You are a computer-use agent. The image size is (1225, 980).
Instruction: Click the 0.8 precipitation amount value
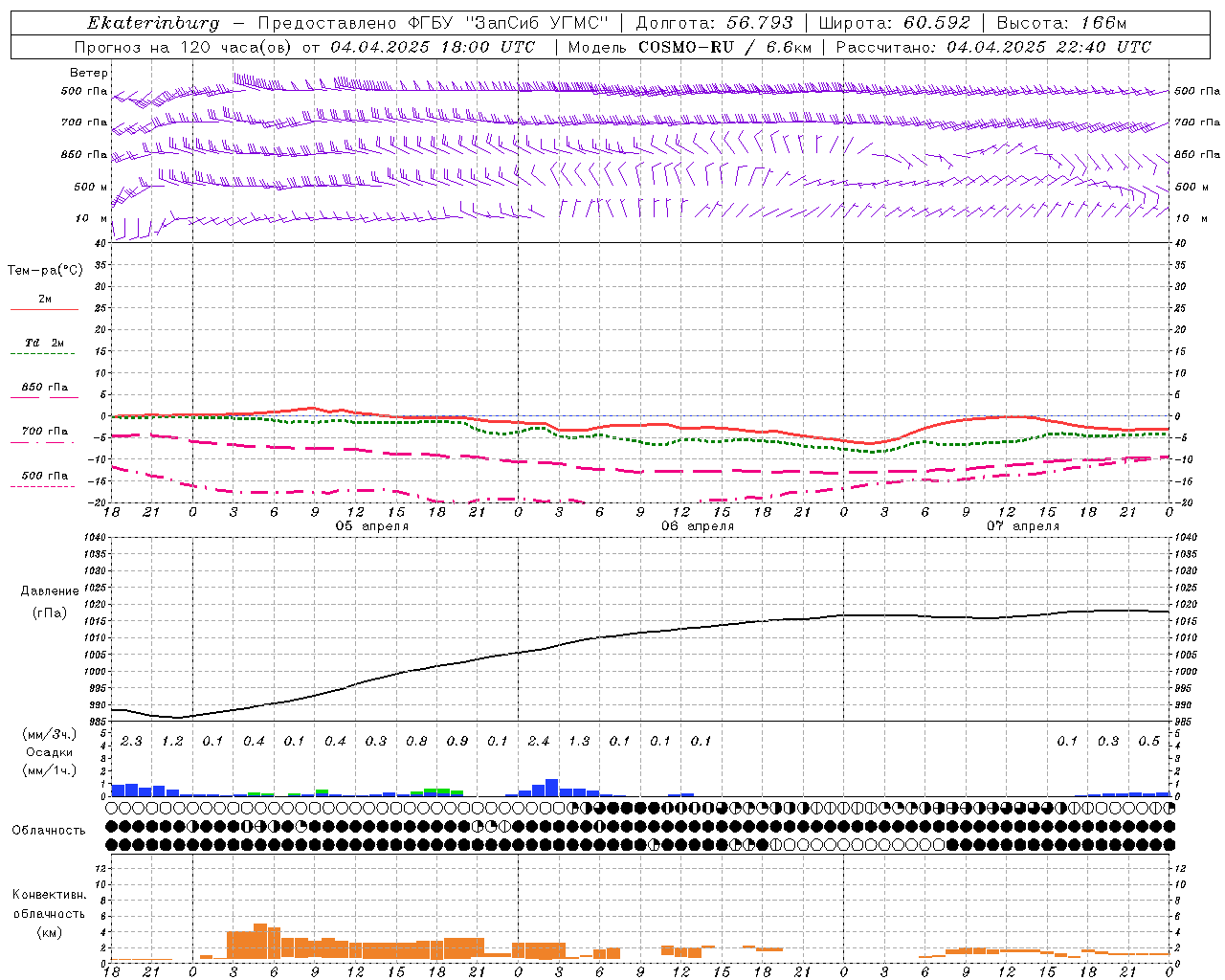click(416, 742)
